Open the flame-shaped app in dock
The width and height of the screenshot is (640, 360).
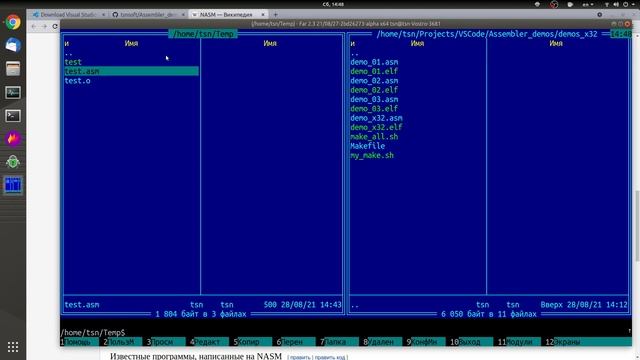click(13, 139)
